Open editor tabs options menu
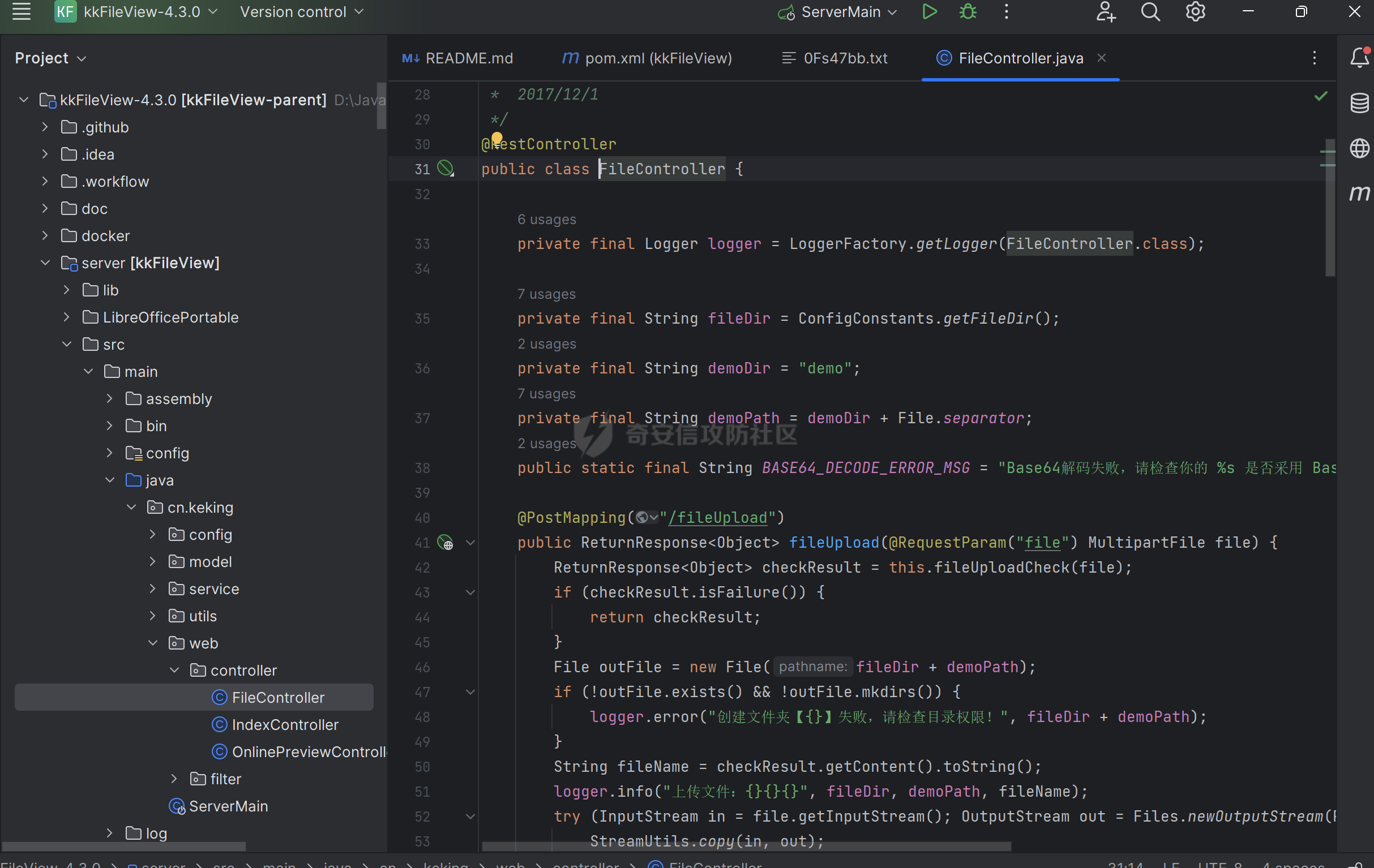1374x868 pixels. [1315, 58]
